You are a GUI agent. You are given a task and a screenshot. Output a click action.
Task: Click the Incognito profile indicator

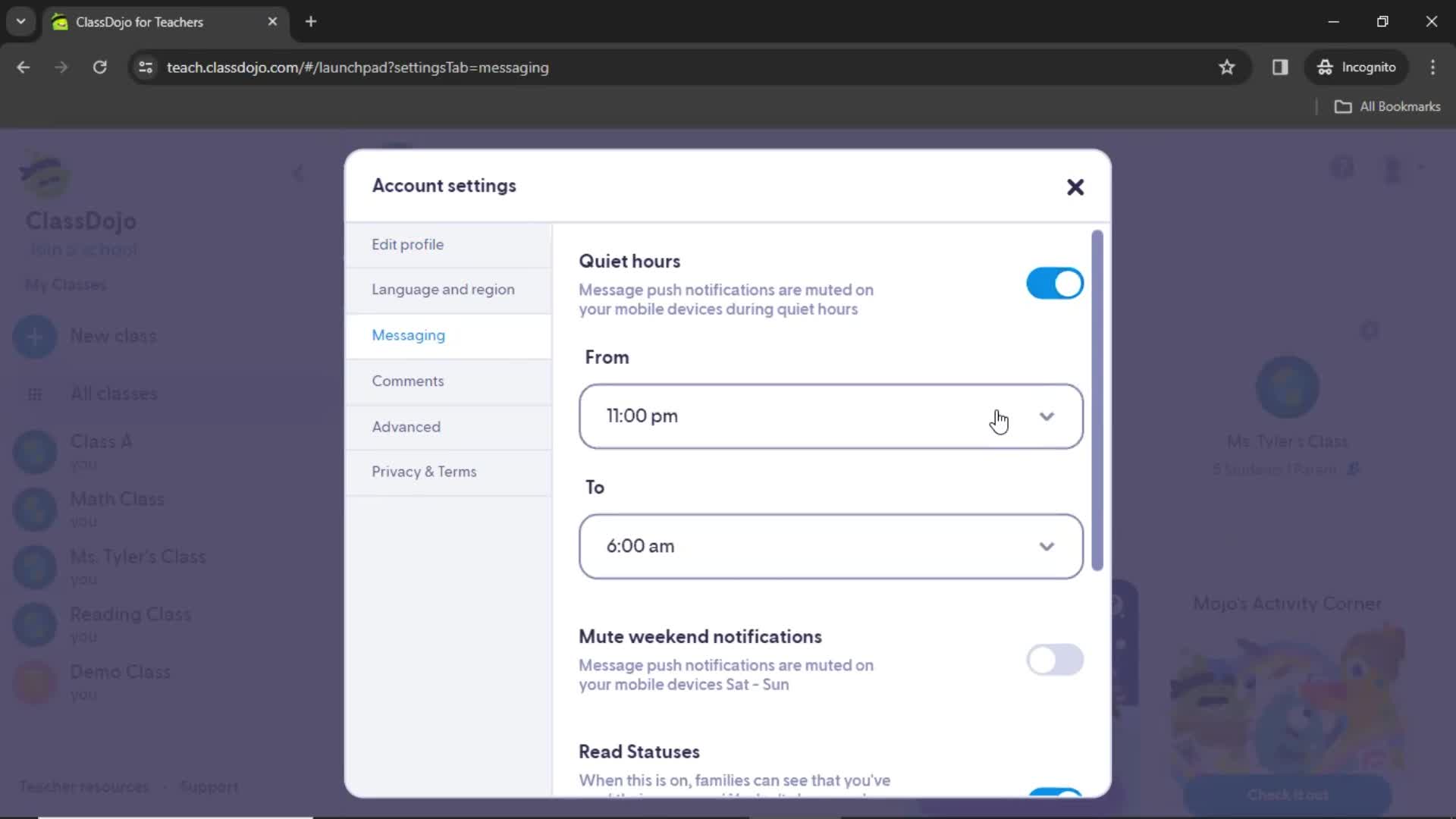1357,67
